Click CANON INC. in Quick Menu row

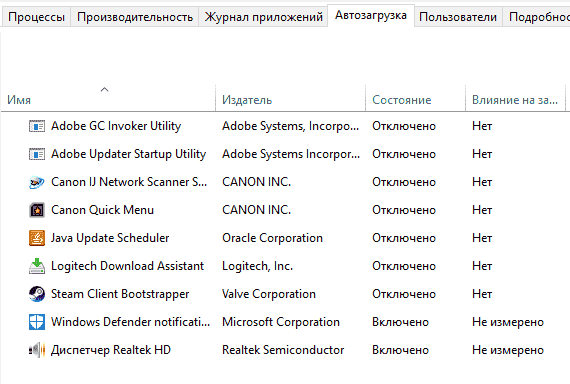pyautogui.click(x=257, y=210)
